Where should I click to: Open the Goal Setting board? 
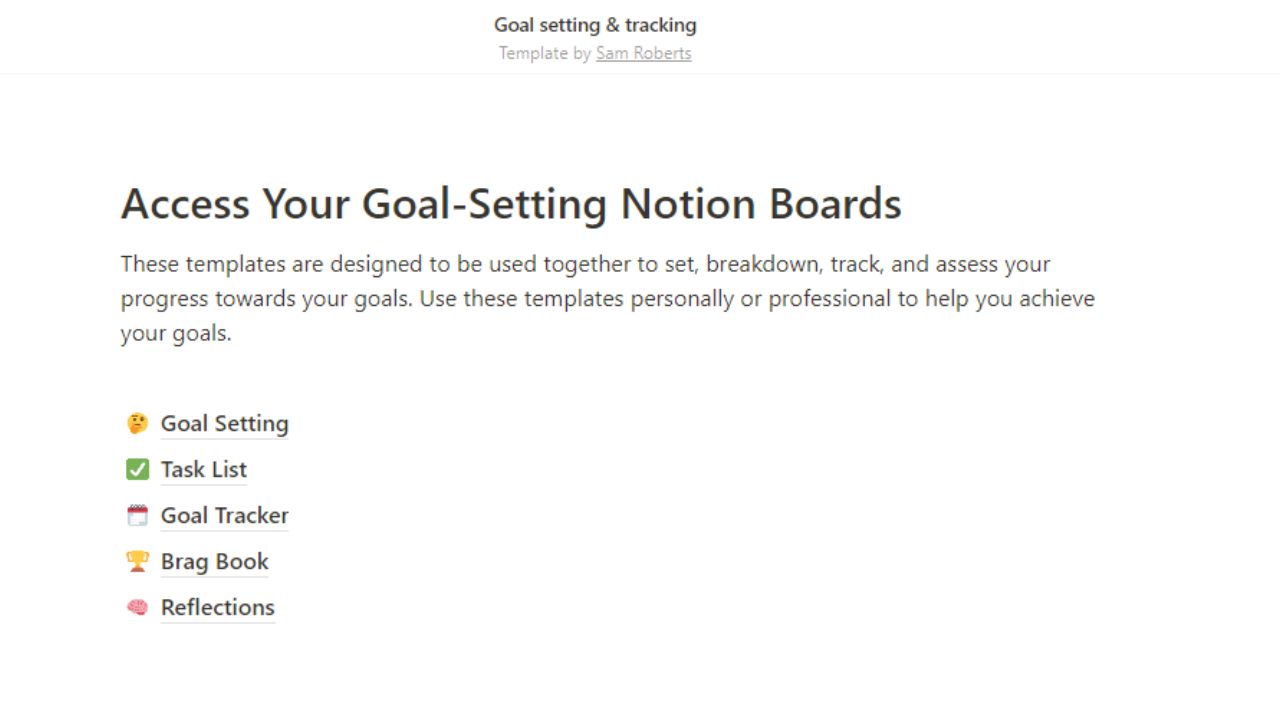(x=224, y=423)
